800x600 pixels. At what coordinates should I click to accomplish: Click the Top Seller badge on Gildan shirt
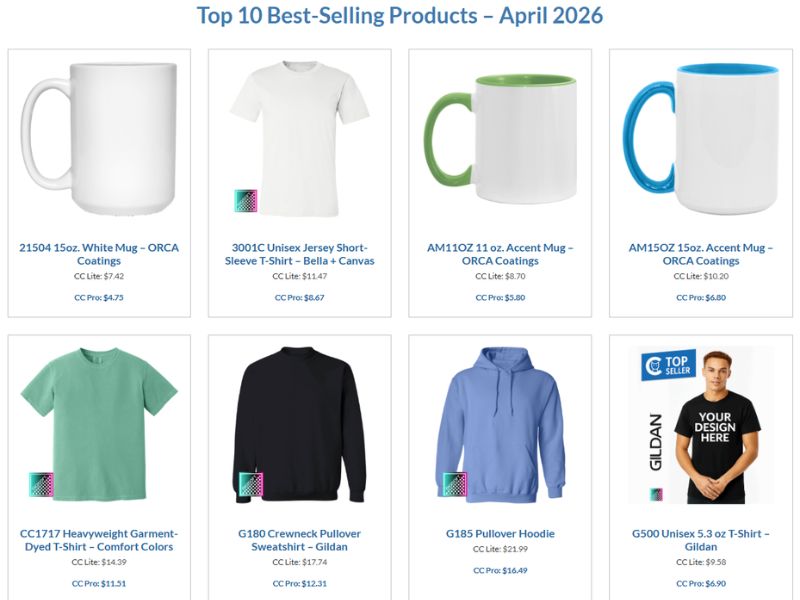pyautogui.click(x=669, y=365)
